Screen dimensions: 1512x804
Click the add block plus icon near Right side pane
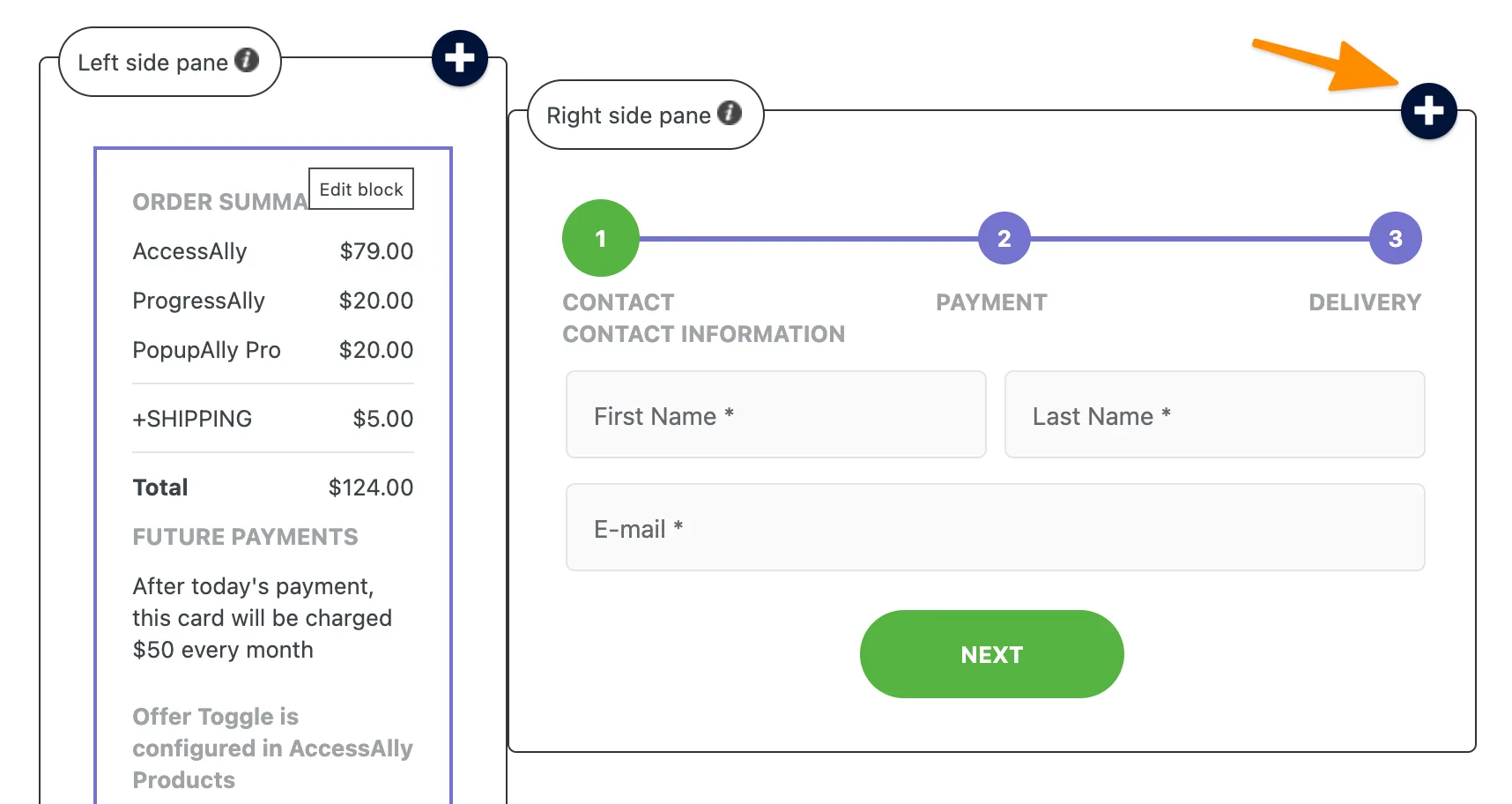pyautogui.click(x=1428, y=111)
